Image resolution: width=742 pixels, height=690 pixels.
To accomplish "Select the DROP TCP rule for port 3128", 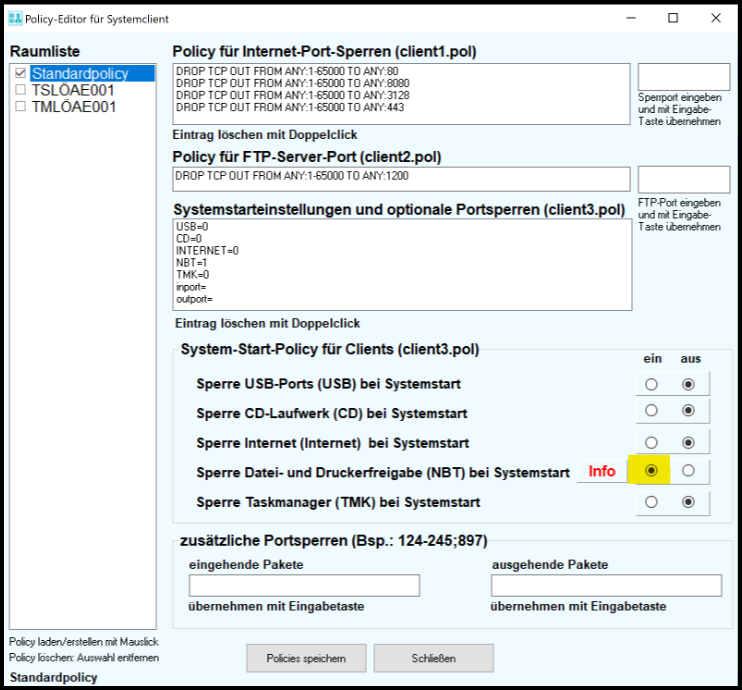I will tap(288, 97).
